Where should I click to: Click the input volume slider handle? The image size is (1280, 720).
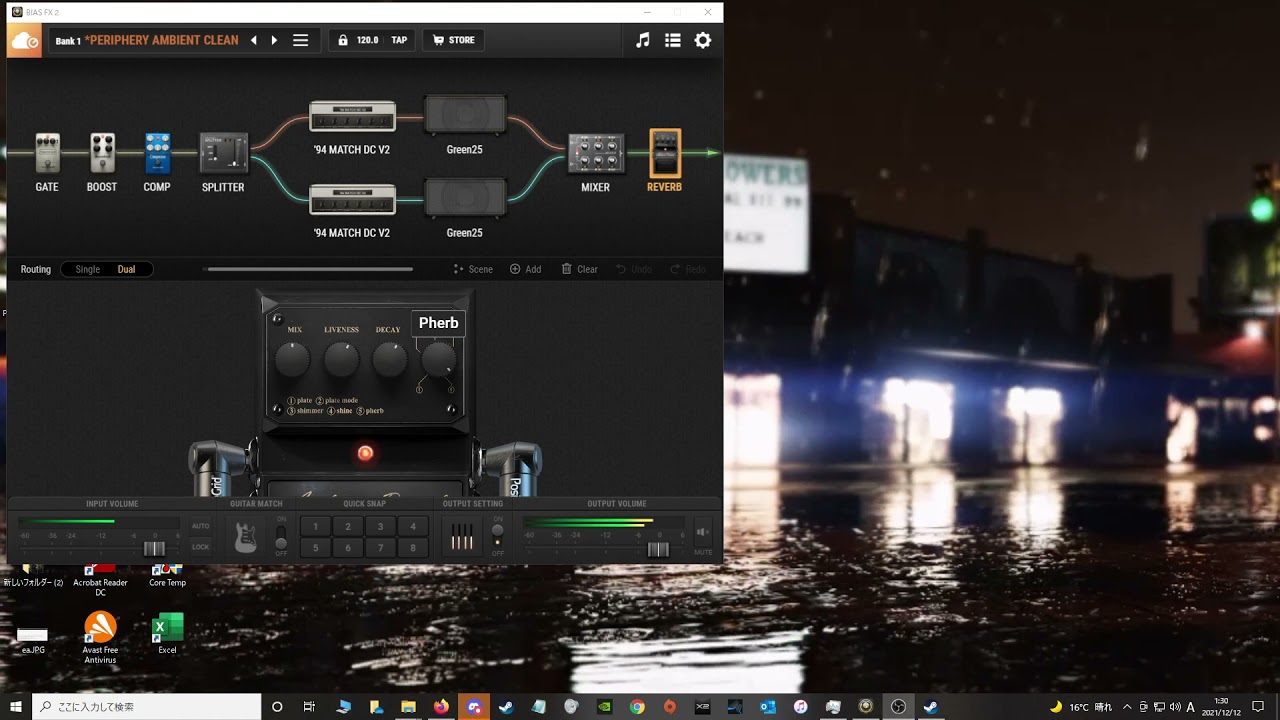point(154,549)
